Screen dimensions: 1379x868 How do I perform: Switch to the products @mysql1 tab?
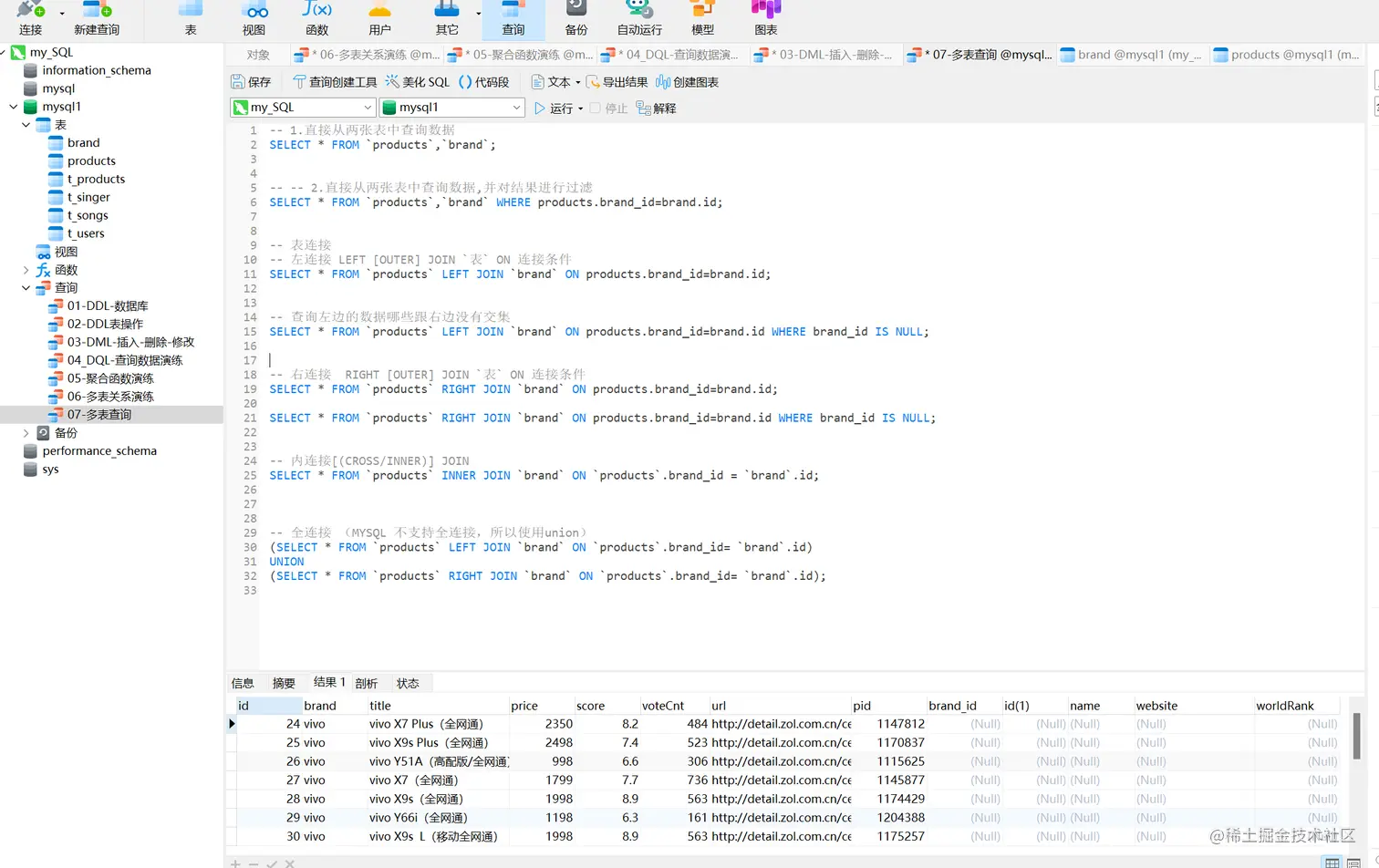1287,55
